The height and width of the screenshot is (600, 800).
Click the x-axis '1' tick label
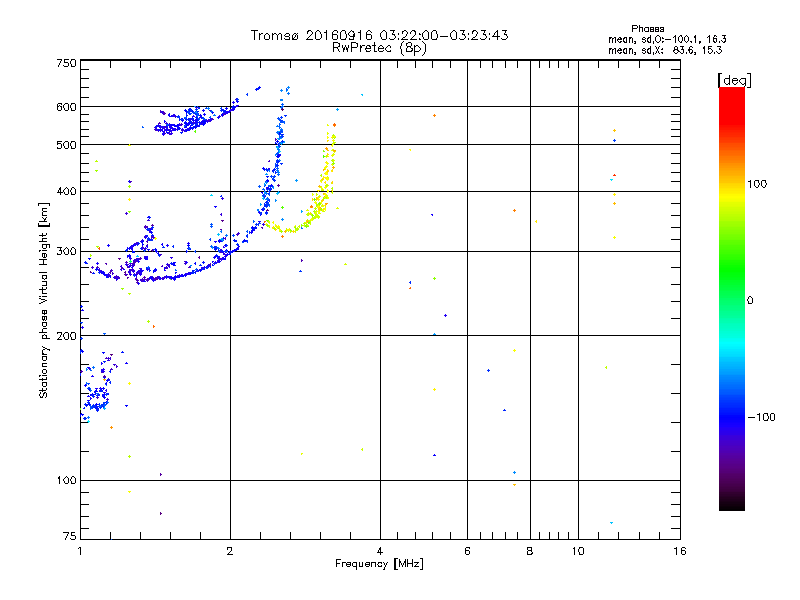(x=80, y=551)
